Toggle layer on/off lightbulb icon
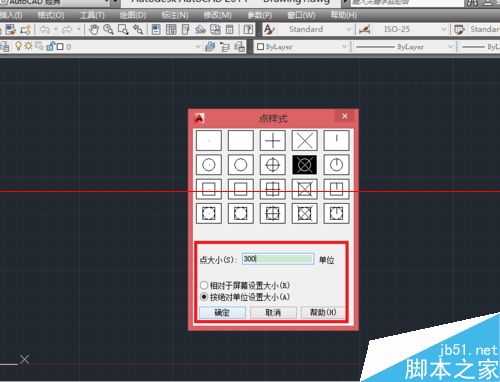Screen dimensions: 500x382 [x=18, y=46]
